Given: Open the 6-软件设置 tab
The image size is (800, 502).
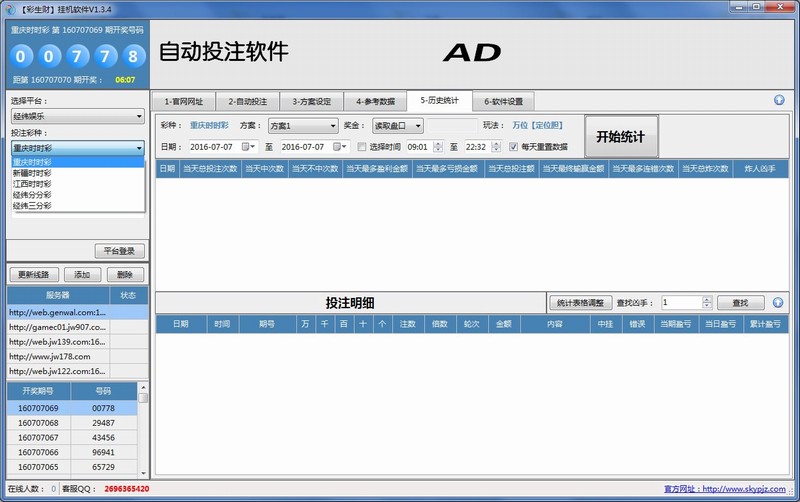Looking at the screenshot, I should (x=509, y=101).
